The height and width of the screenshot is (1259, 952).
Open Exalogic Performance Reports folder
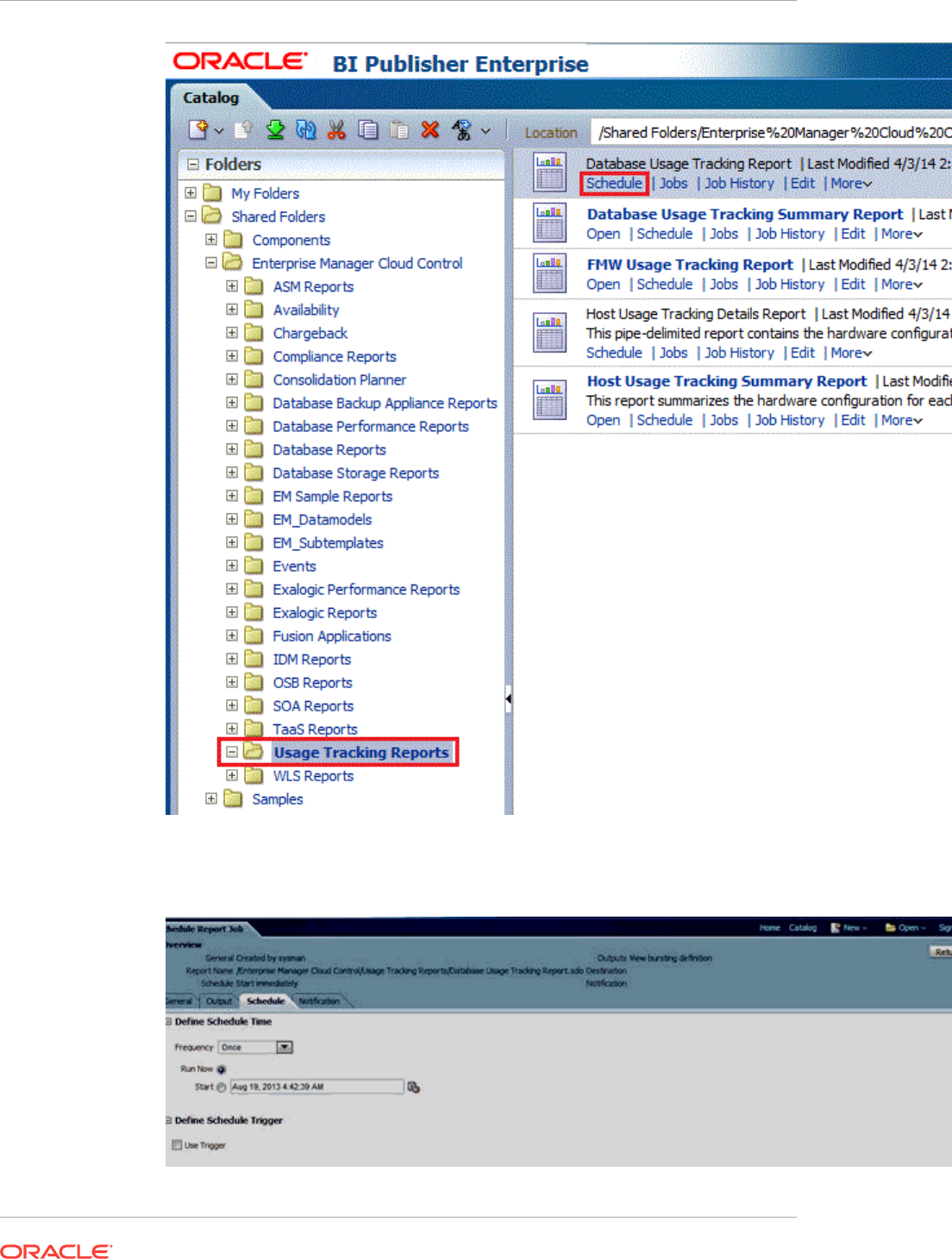[366, 589]
